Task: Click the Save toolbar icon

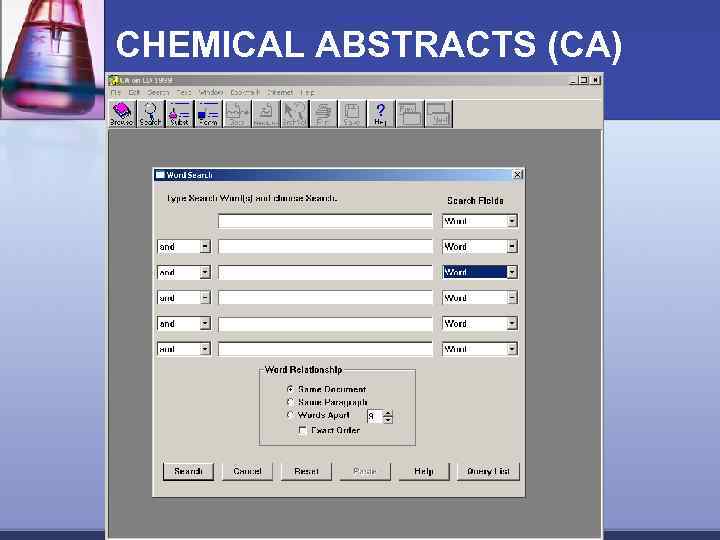Action: 352,114
